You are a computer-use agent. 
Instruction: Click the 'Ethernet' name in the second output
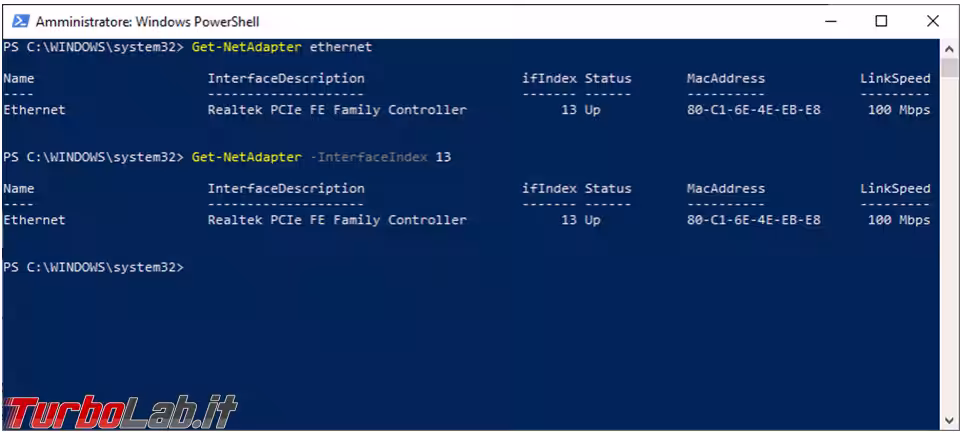click(34, 220)
